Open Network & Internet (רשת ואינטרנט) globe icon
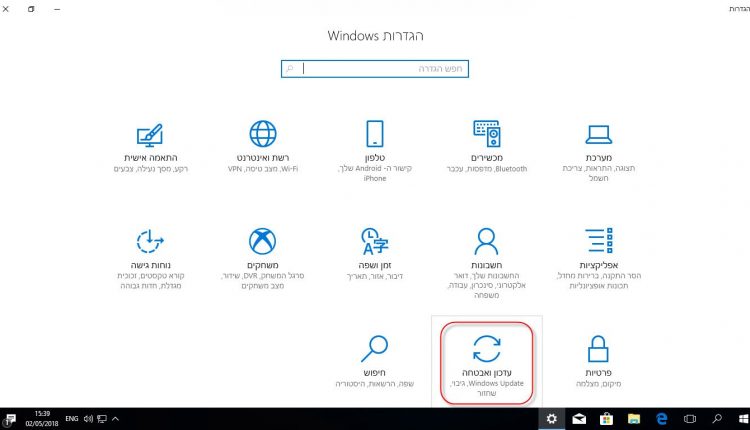 (263, 133)
